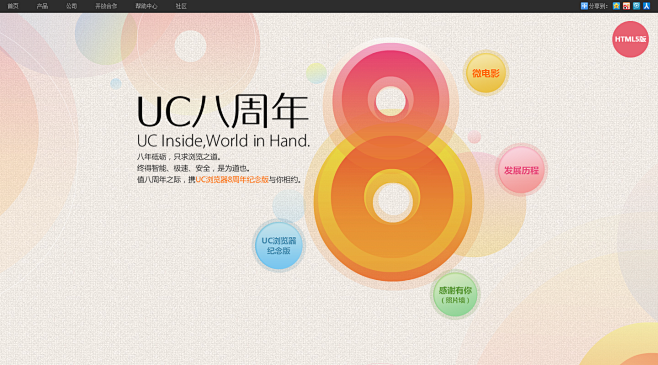658x365 pixels.
Task: Go to 开放合作 menu item
Action: point(106,6)
